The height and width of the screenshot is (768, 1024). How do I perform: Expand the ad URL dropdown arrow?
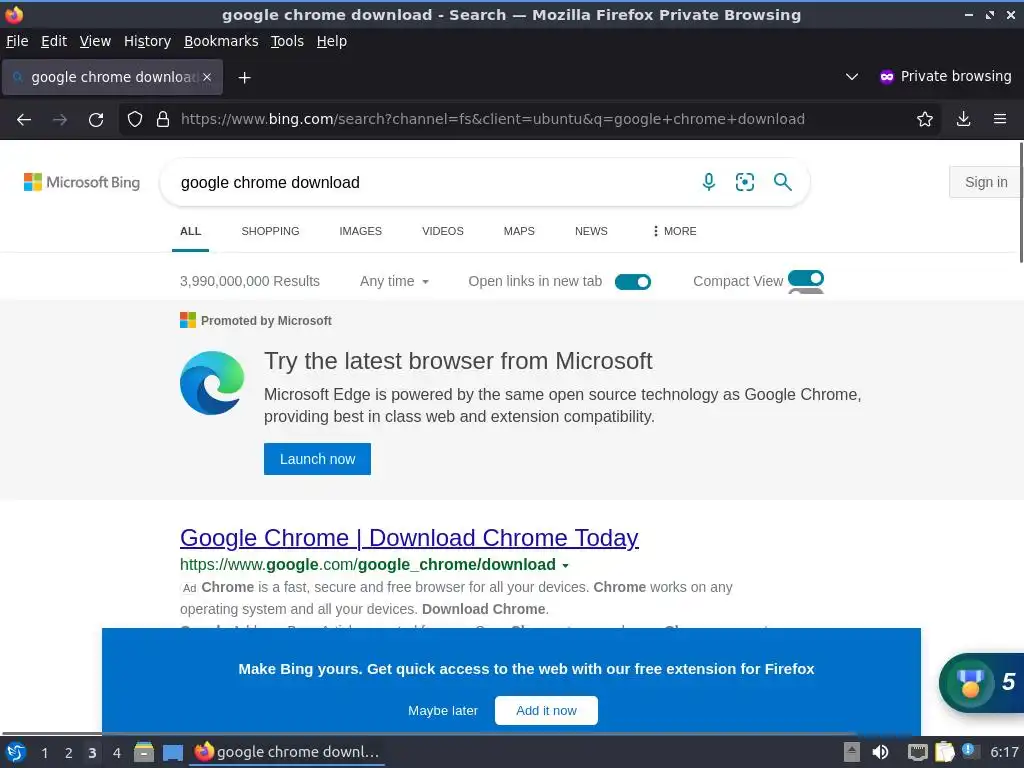coord(566,566)
